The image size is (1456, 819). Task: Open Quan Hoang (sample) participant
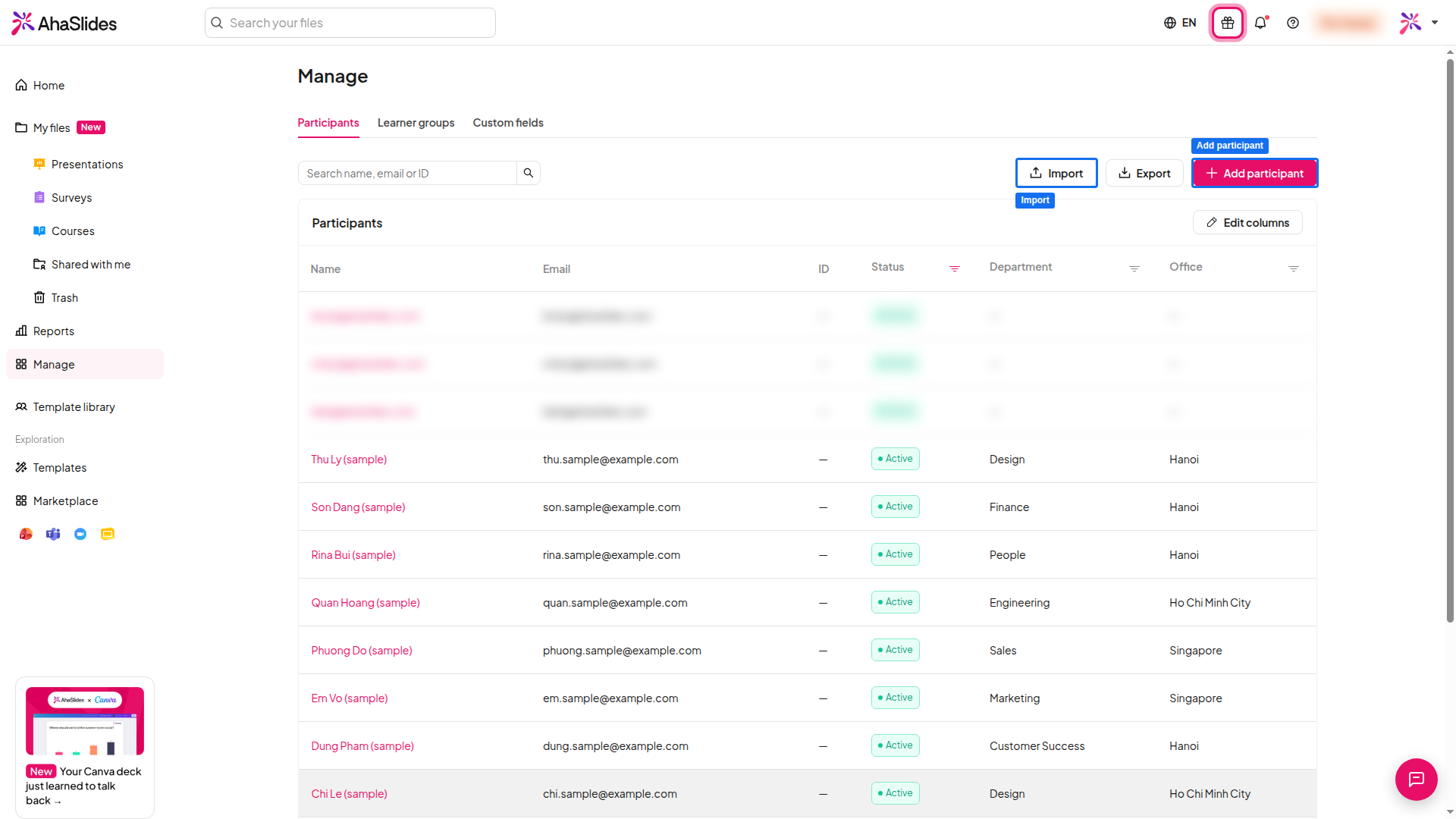pyautogui.click(x=366, y=603)
